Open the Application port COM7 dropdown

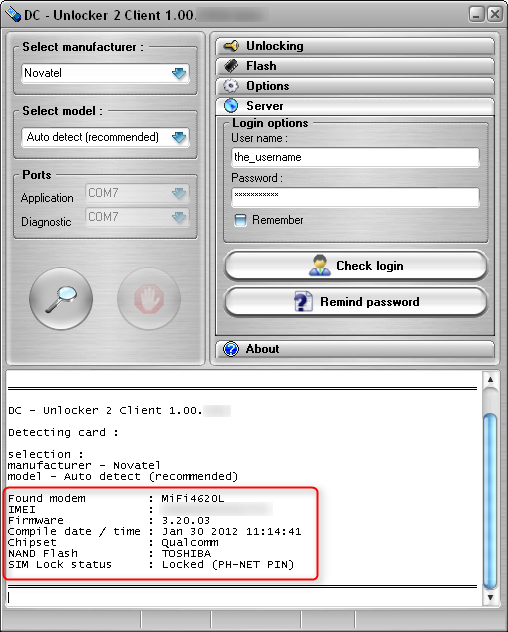click(137, 193)
